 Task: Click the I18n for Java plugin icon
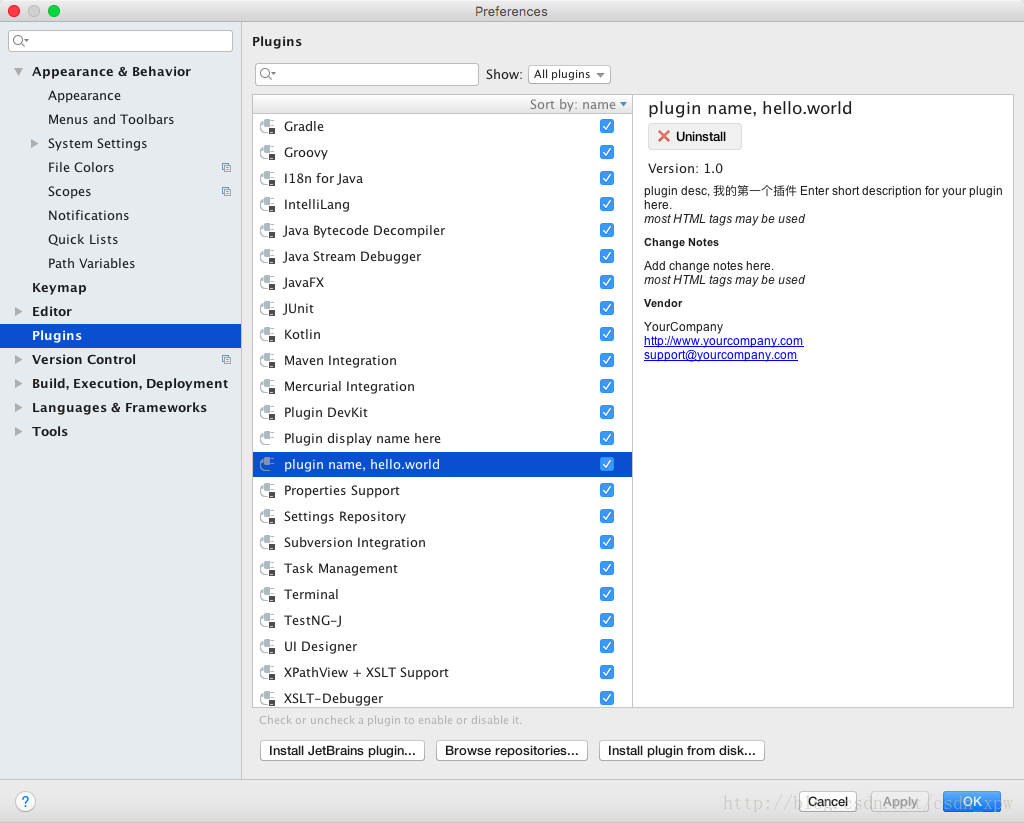pyautogui.click(x=268, y=178)
